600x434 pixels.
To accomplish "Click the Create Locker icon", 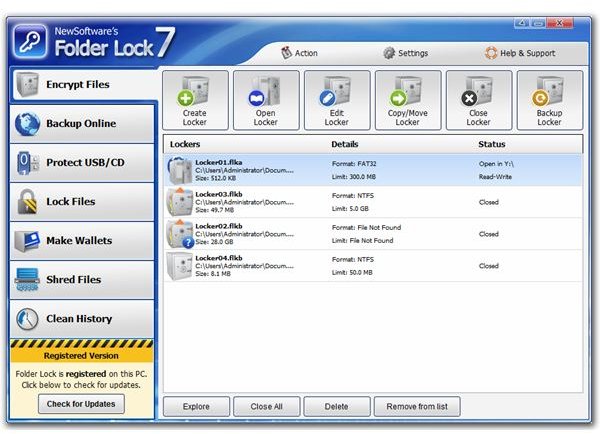I will point(195,100).
